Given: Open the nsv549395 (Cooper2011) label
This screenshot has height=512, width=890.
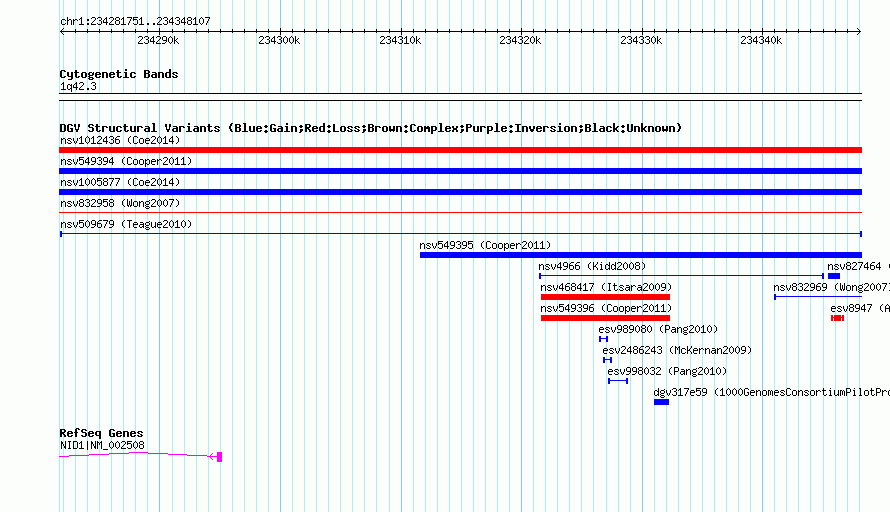Looking at the screenshot, I should coord(485,245).
